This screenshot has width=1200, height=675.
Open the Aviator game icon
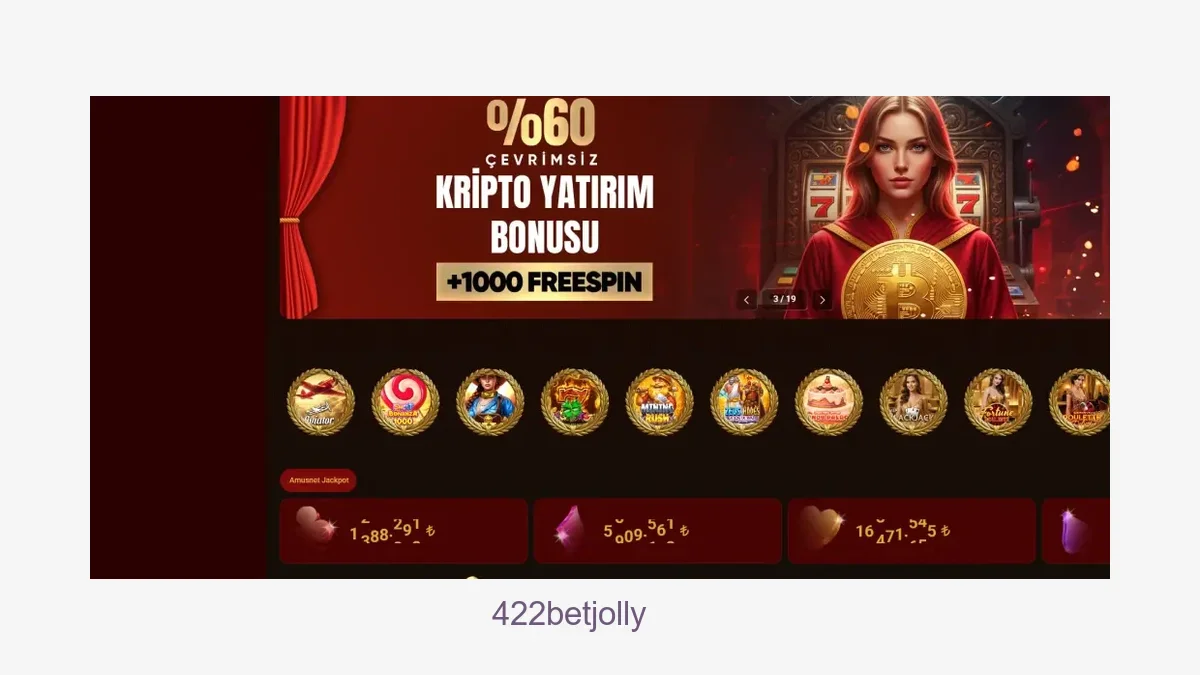(x=321, y=402)
